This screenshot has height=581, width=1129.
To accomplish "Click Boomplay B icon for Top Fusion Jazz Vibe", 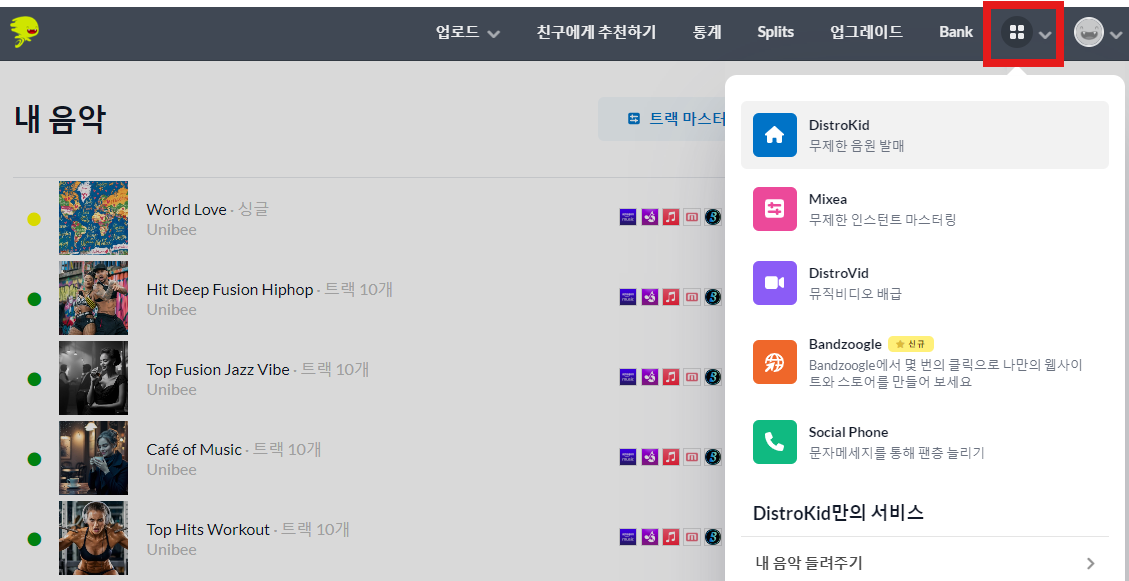I will pos(713,377).
